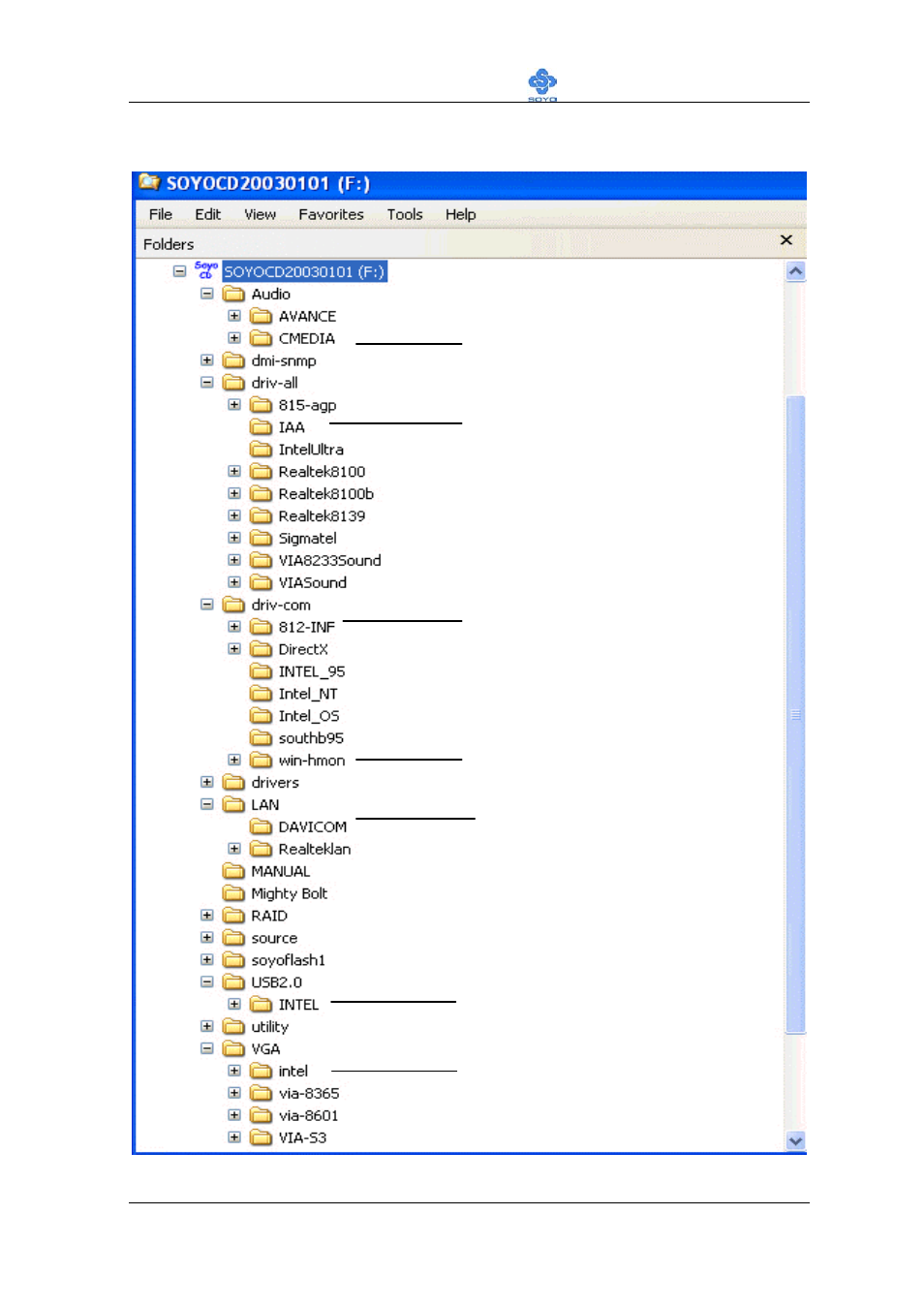Select the Intel_NT folder icon
This screenshot has width=924, height=1308.
pos(261,694)
